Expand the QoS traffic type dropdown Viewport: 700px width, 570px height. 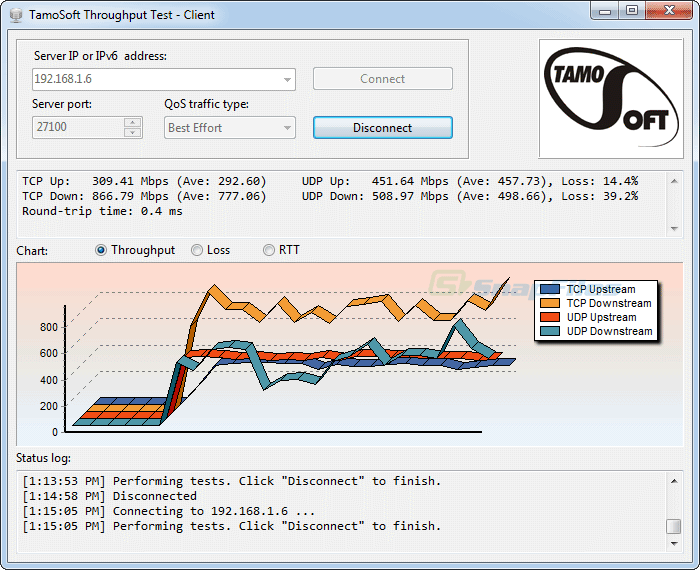click(287, 128)
